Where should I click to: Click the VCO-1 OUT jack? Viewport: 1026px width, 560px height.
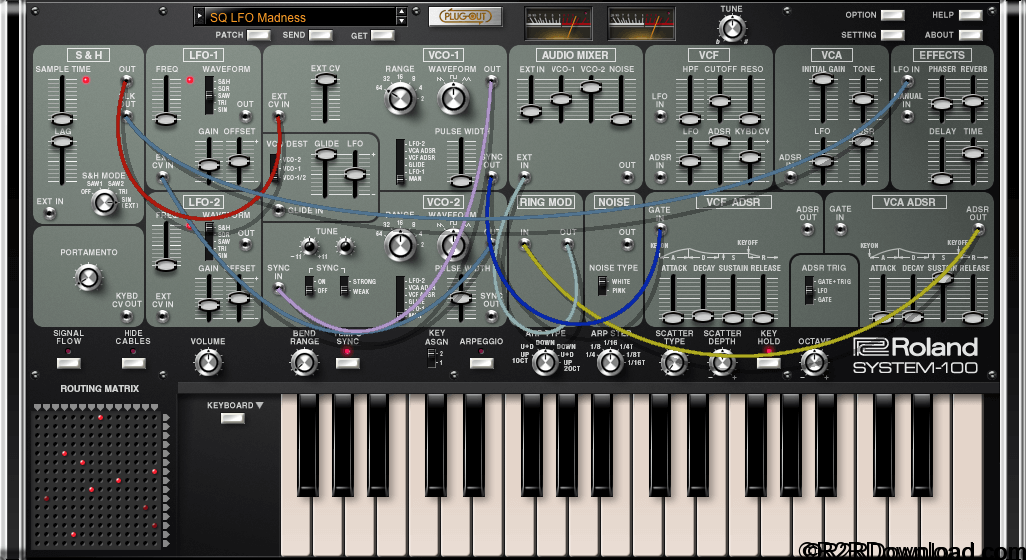click(x=491, y=81)
